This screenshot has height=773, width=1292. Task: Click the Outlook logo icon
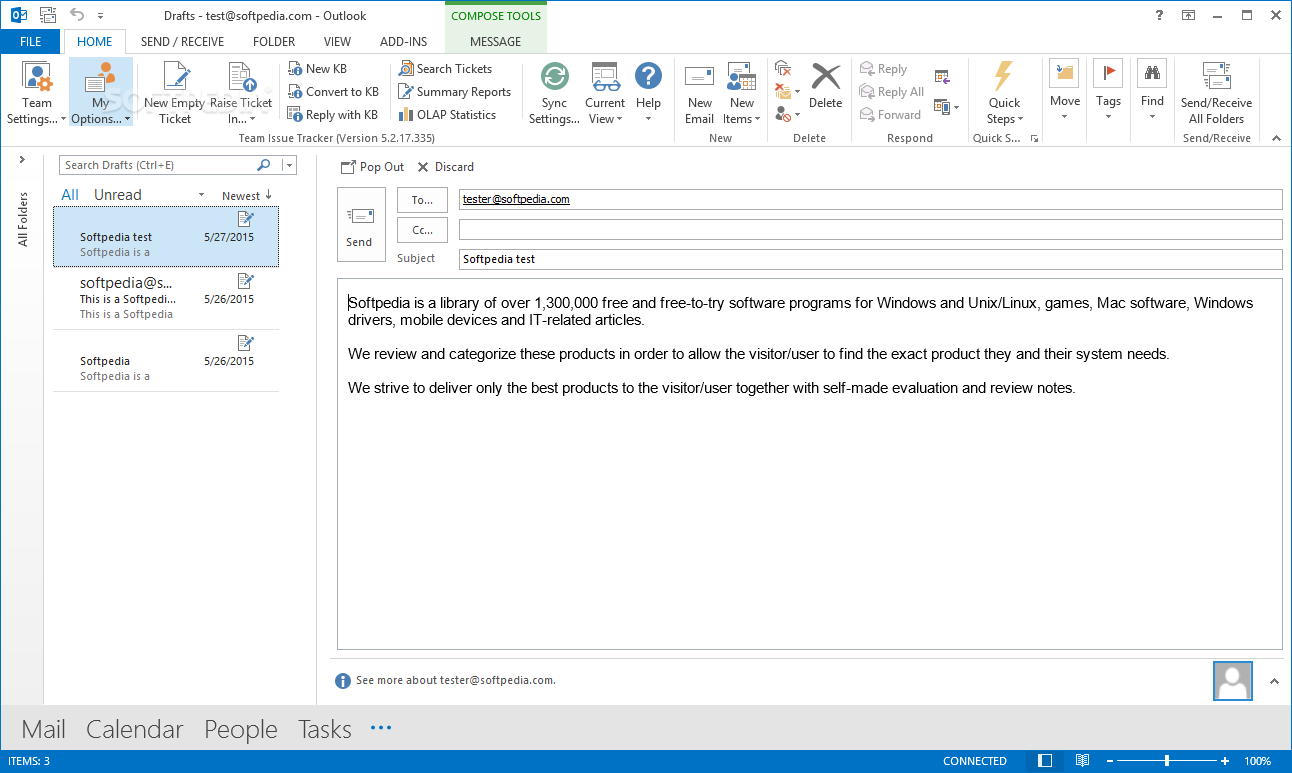coord(18,15)
